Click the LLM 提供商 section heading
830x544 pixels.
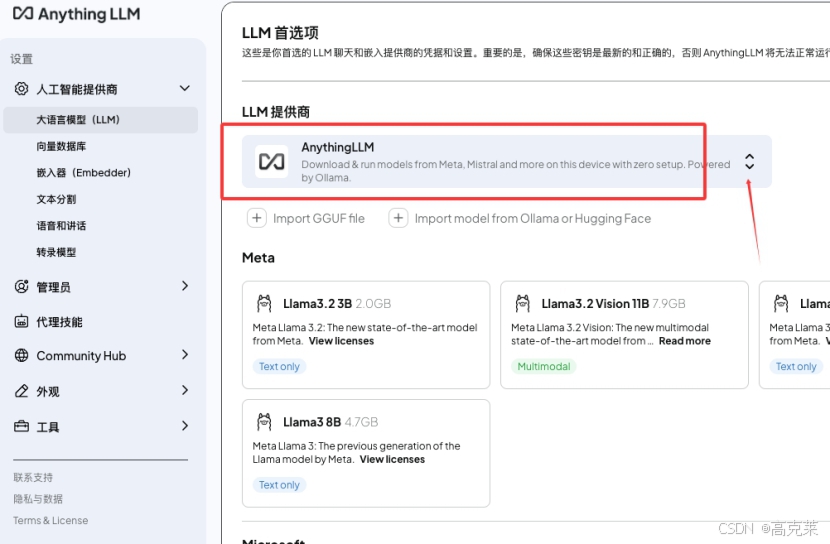pyautogui.click(x=276, y=112)
